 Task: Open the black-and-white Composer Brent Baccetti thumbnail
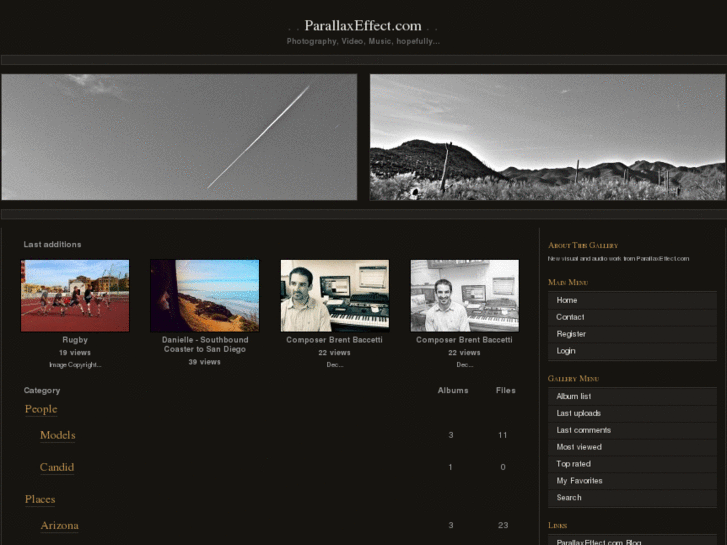point(465,295)
